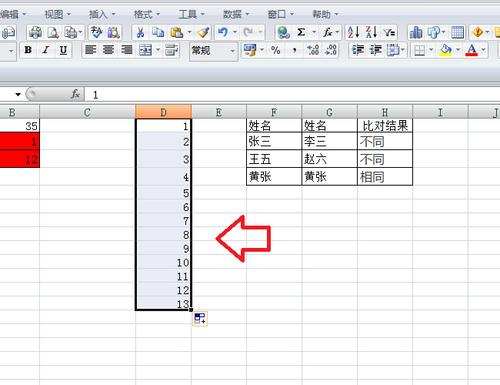Click the formula bar input showing 1
The height and width of the screenshot is (385, 500).
292,95
